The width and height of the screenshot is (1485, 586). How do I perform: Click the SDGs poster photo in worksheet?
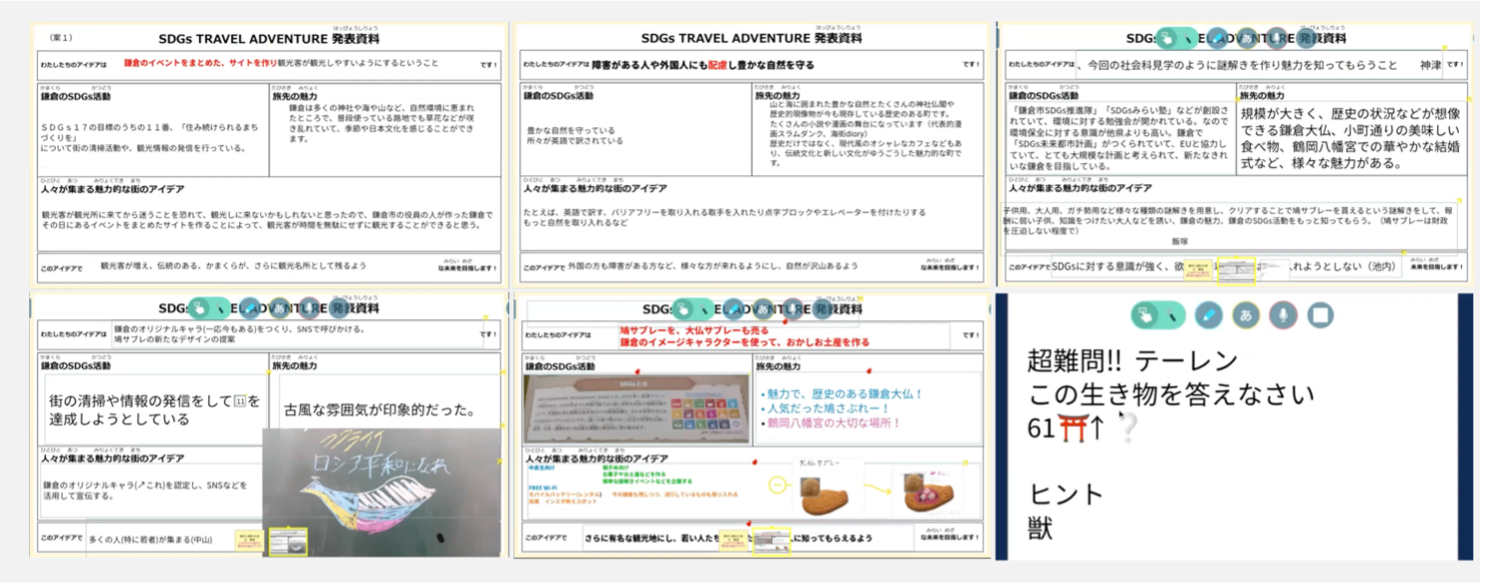pos(637,408)
